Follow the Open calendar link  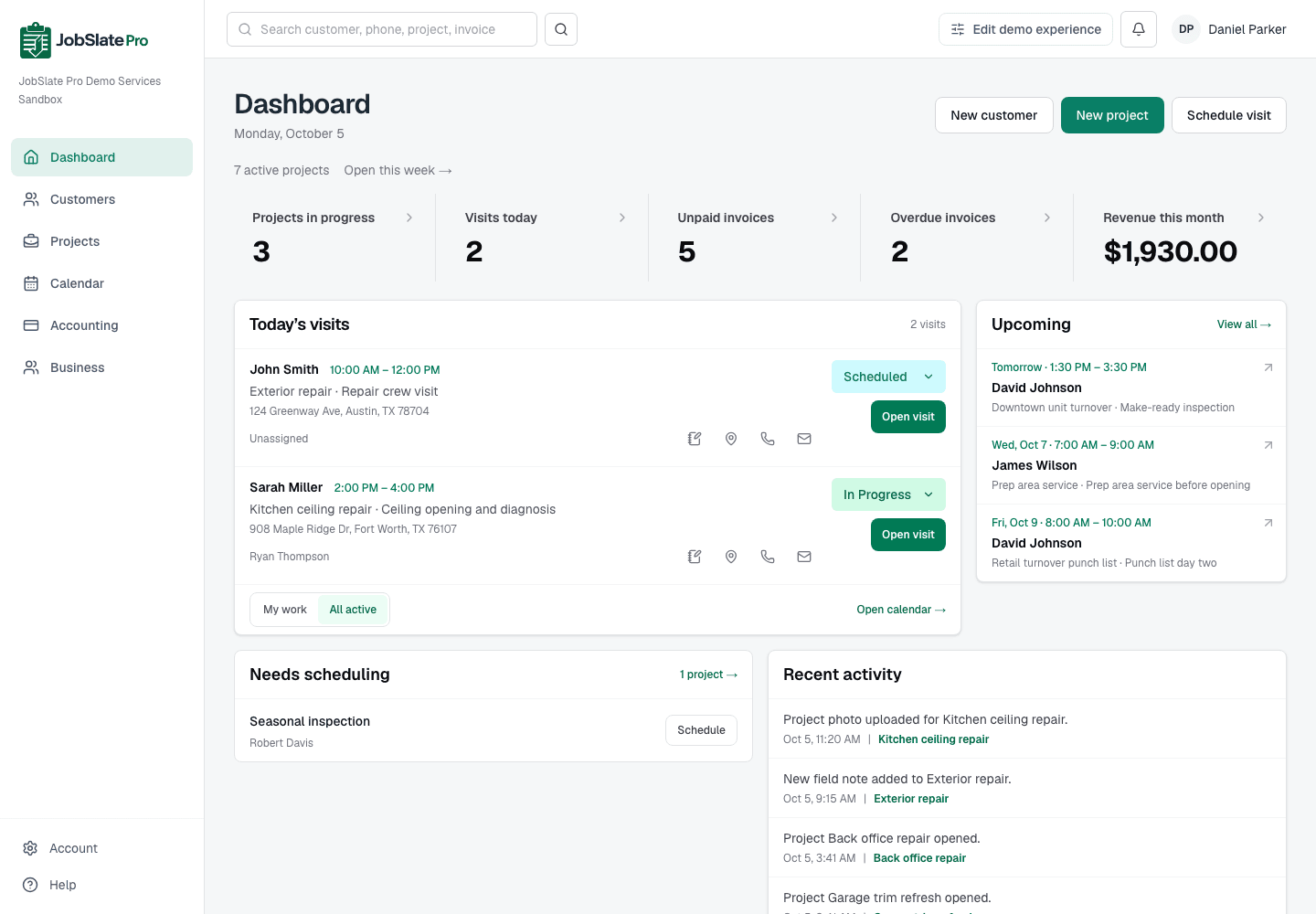[x=901, y=610]
